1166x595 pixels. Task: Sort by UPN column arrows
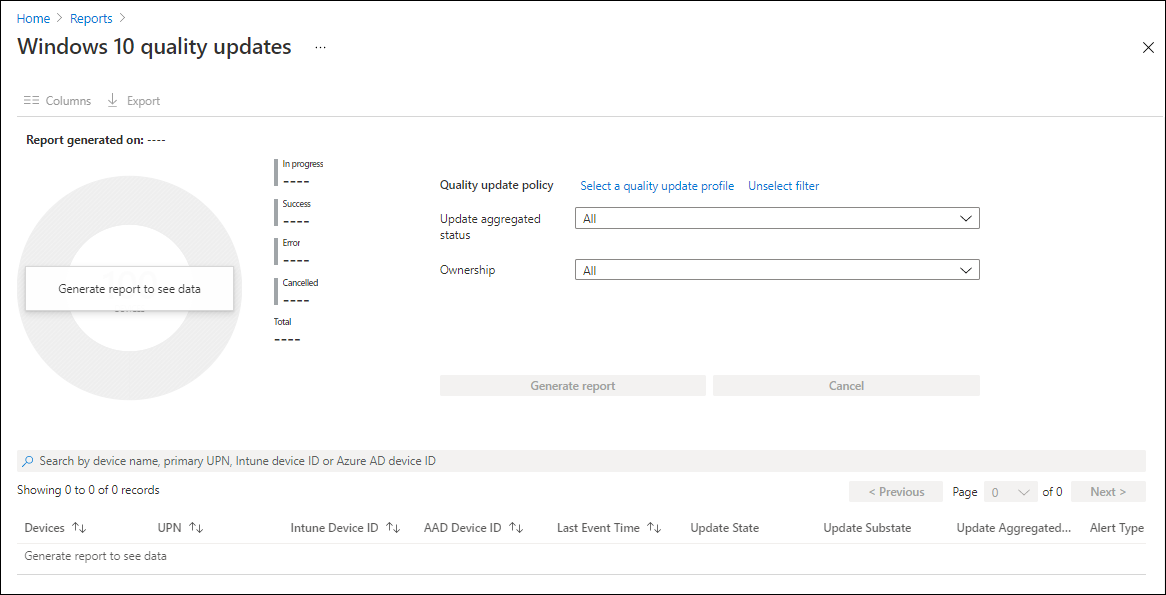click(196, 528)
